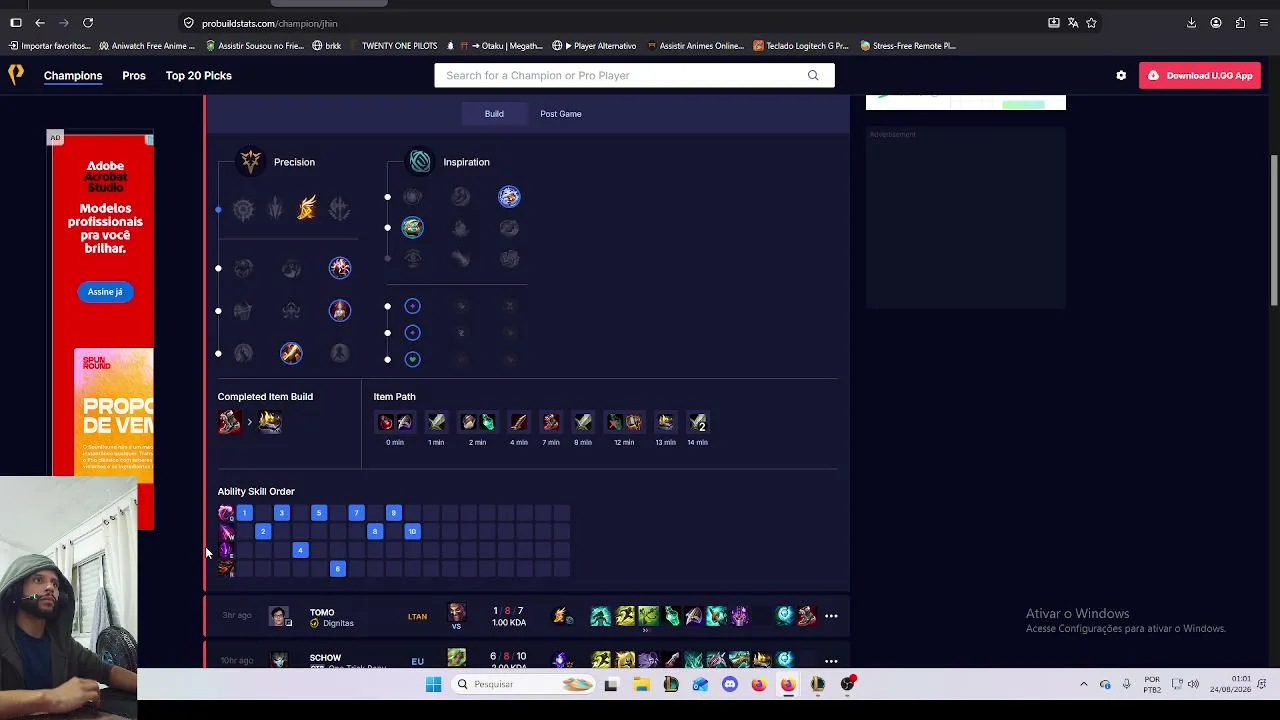The width and height of the screenshot is (1280, 720).
Task: Click the item icon above 7 min
Action: pos(551,422)
